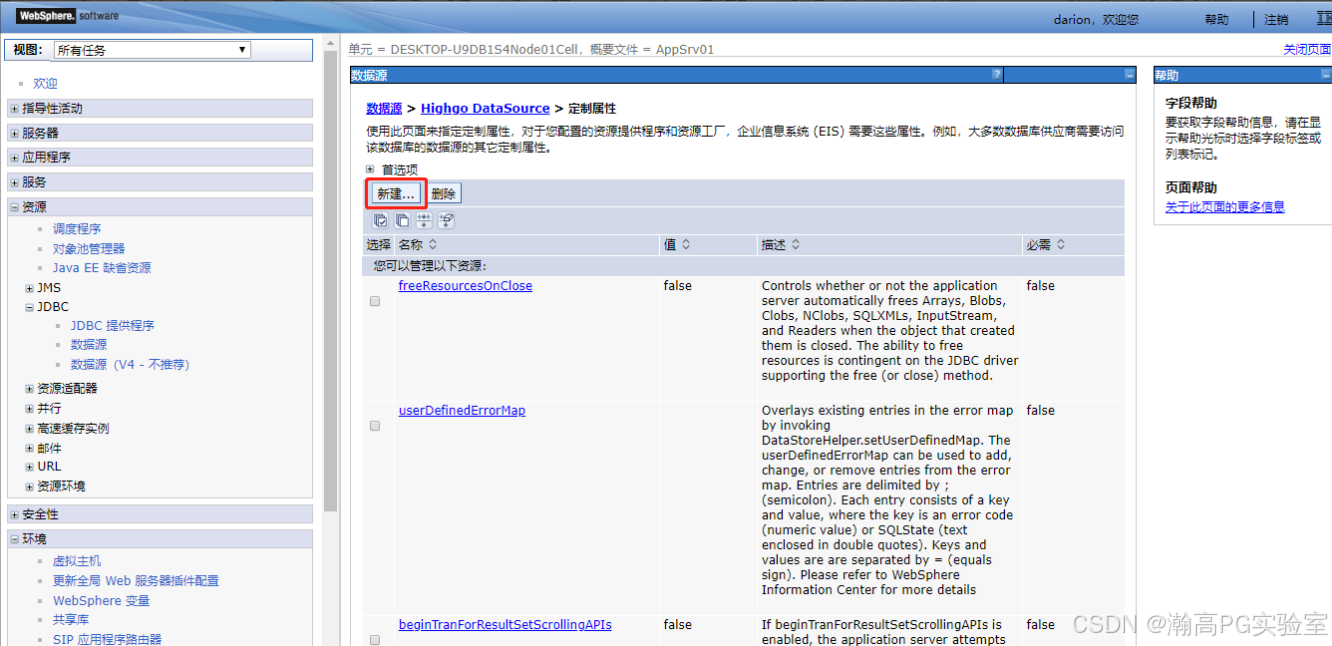Image resolution: width=1332 pixels, height=646 pixels.
Task: Tick checkbox for beginTranForResultSetScrollingAPIs row
Action: [x=375, y=640]
